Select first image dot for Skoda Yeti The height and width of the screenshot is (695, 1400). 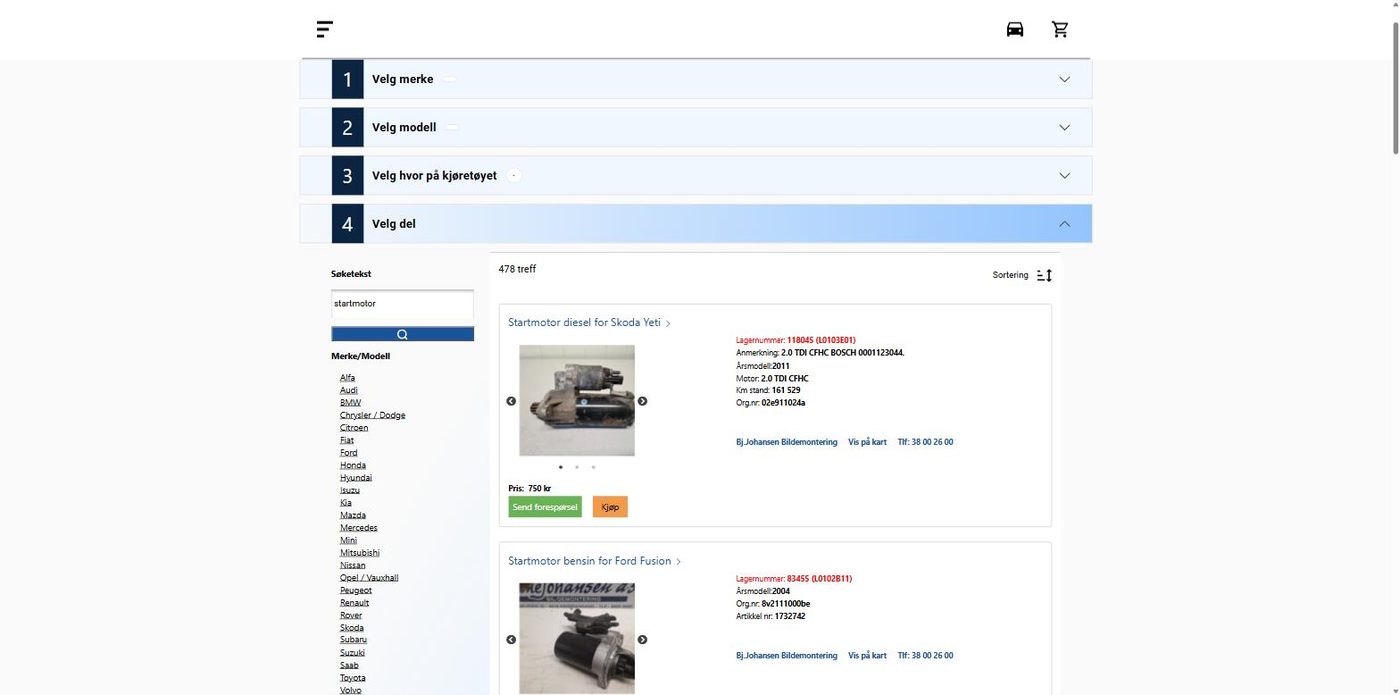pos(560,467)
